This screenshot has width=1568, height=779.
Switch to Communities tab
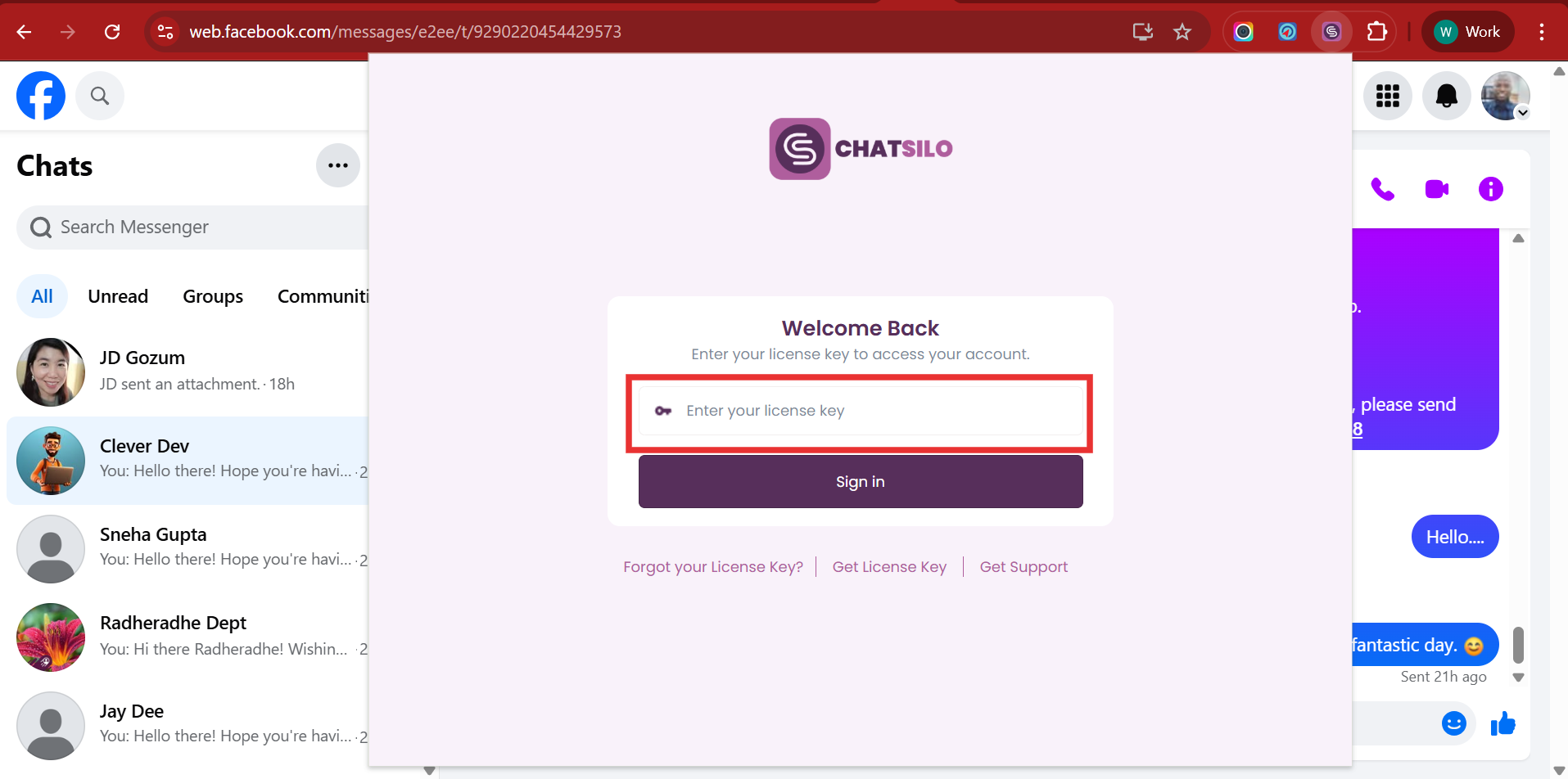pyautogui.click(x=323, y=296)
